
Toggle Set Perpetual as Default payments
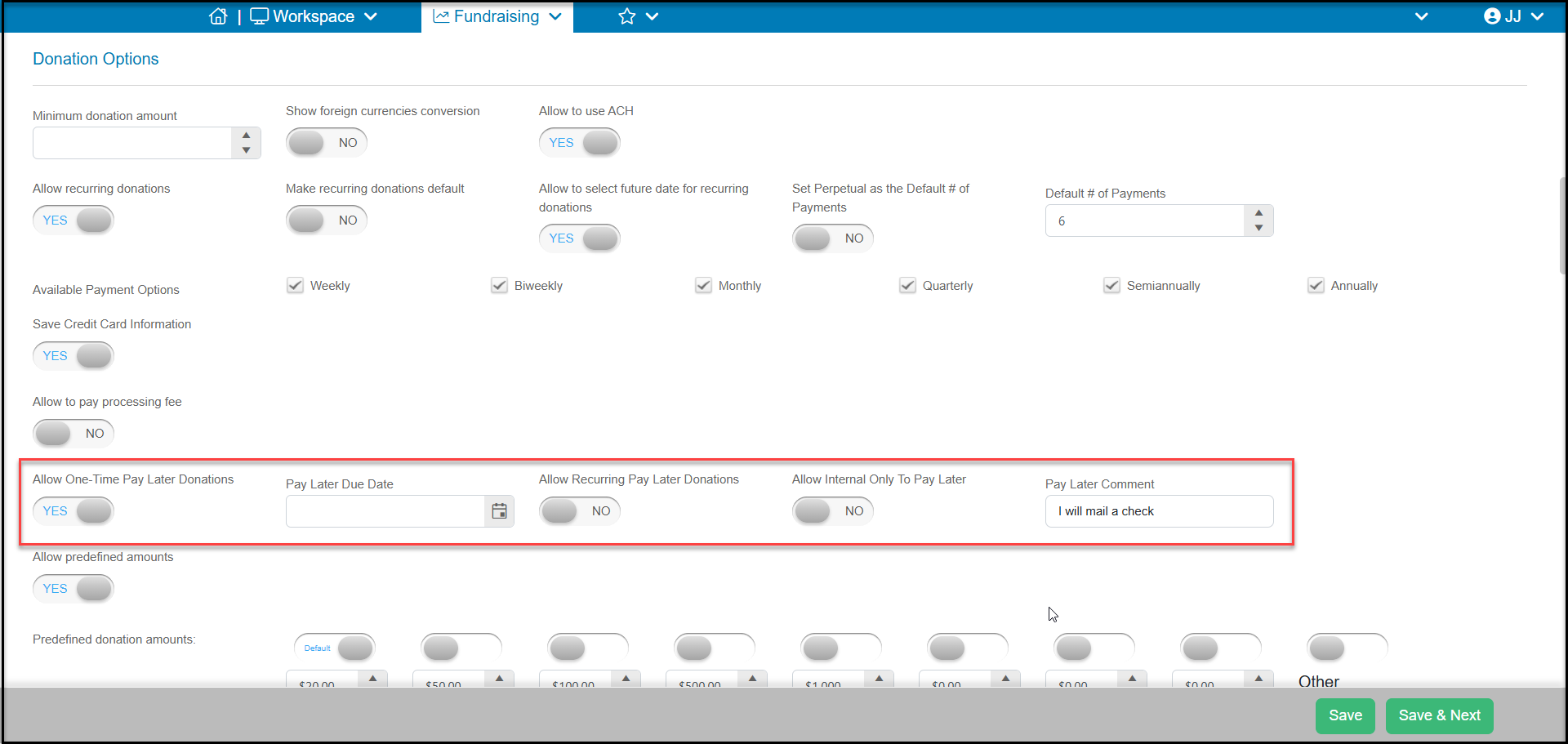833,238
